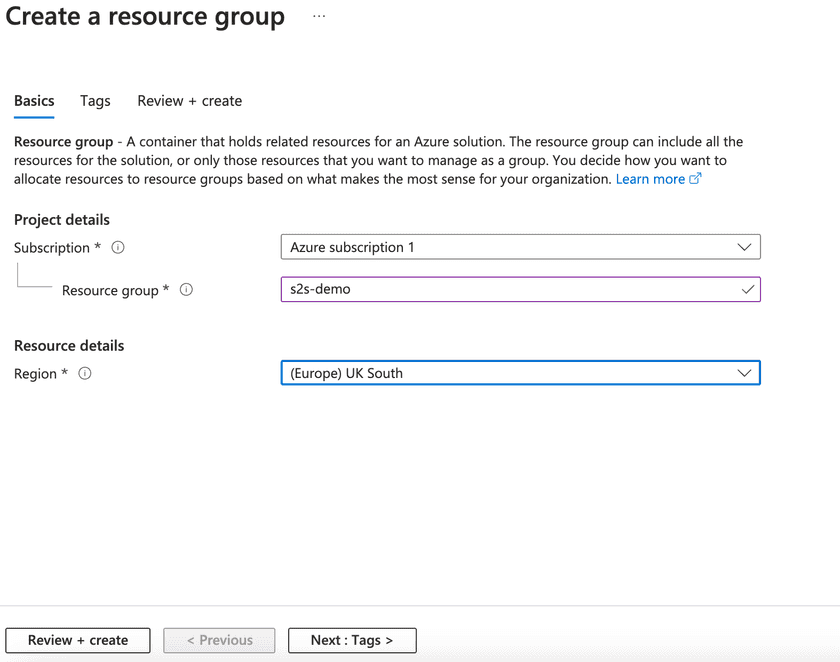Click the info icon next to Subscription

pos(118,247)
